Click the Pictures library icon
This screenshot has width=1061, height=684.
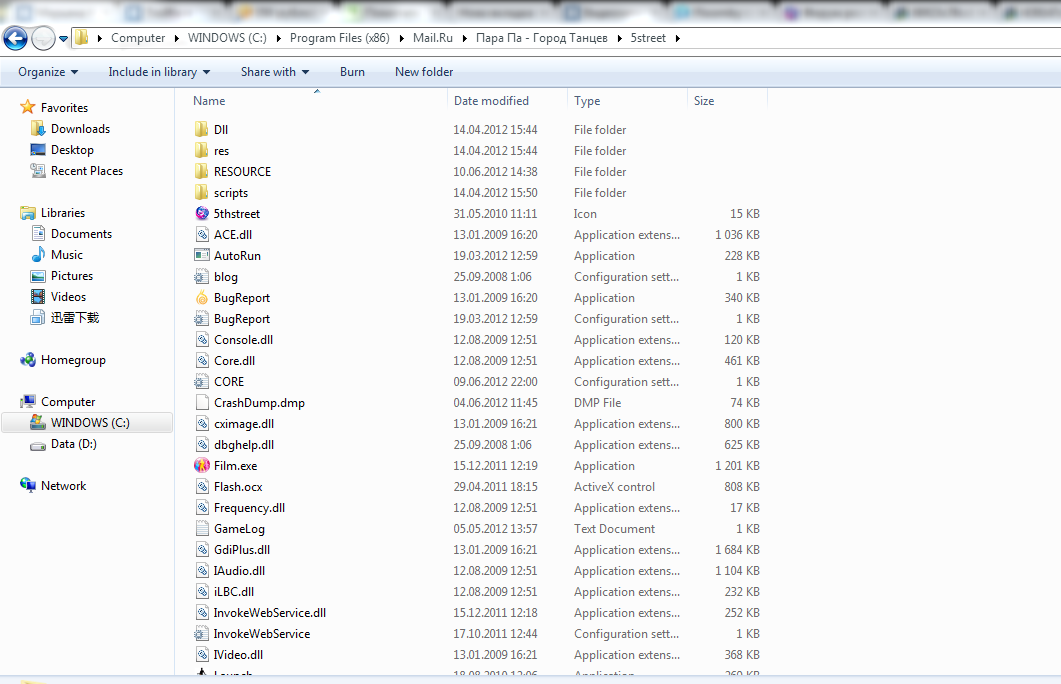point(38,275)
